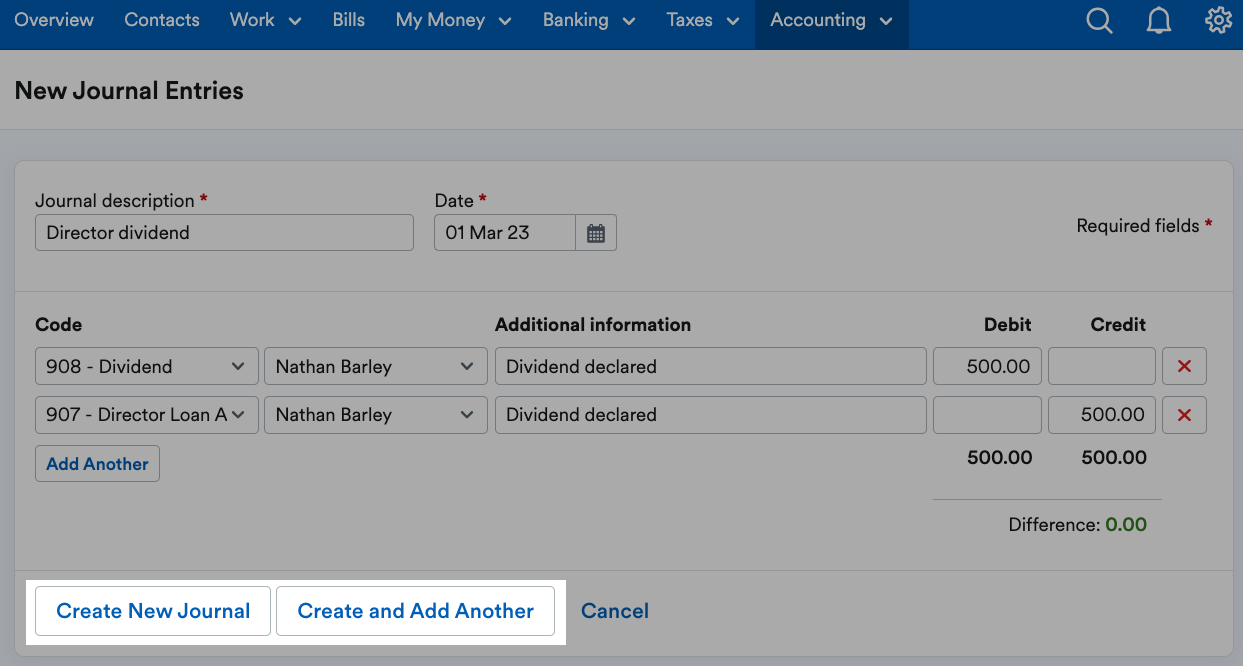Click Add Another to insert row
Image resolution: width=1243 pixels, height=666 pixels.
[x=97, y=464]
